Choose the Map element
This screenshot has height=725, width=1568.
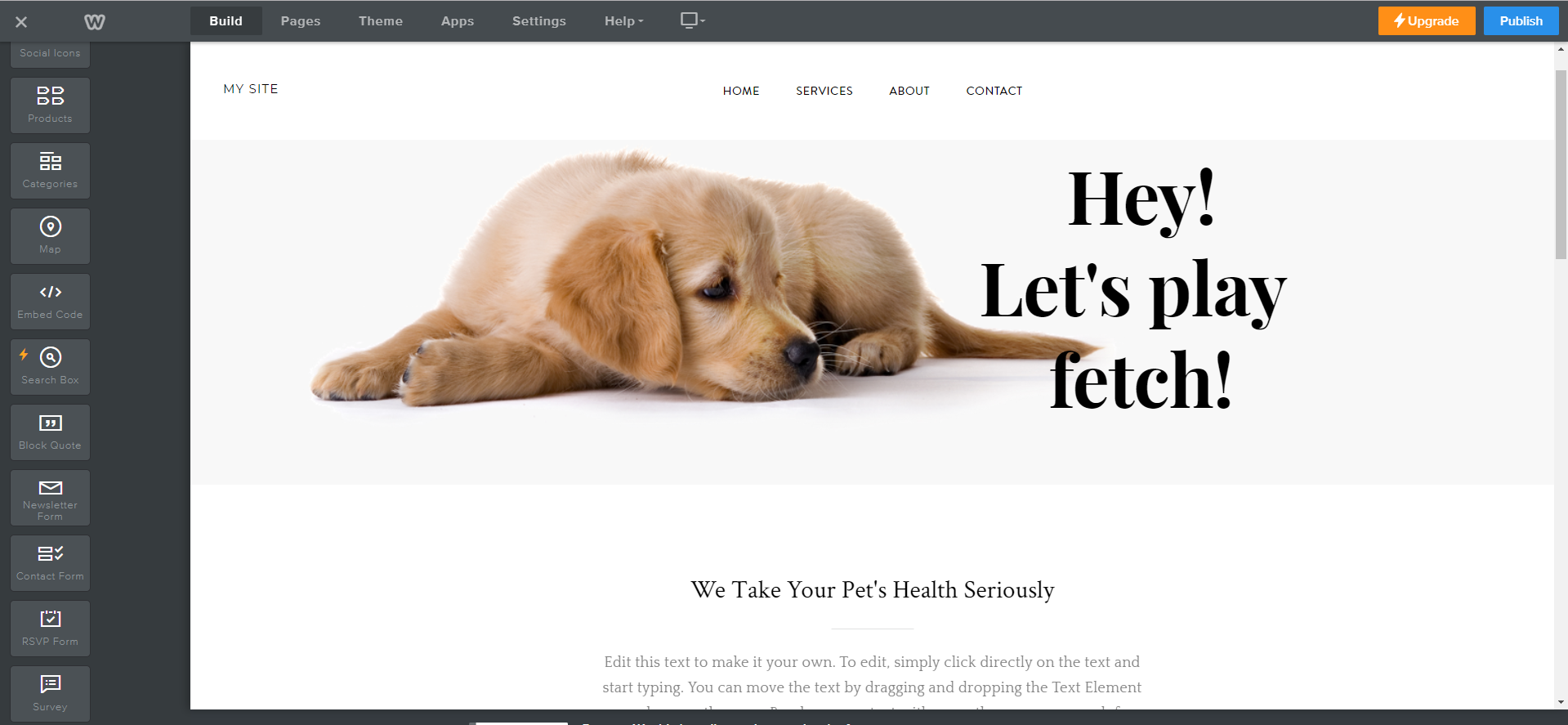click(50, 236)
